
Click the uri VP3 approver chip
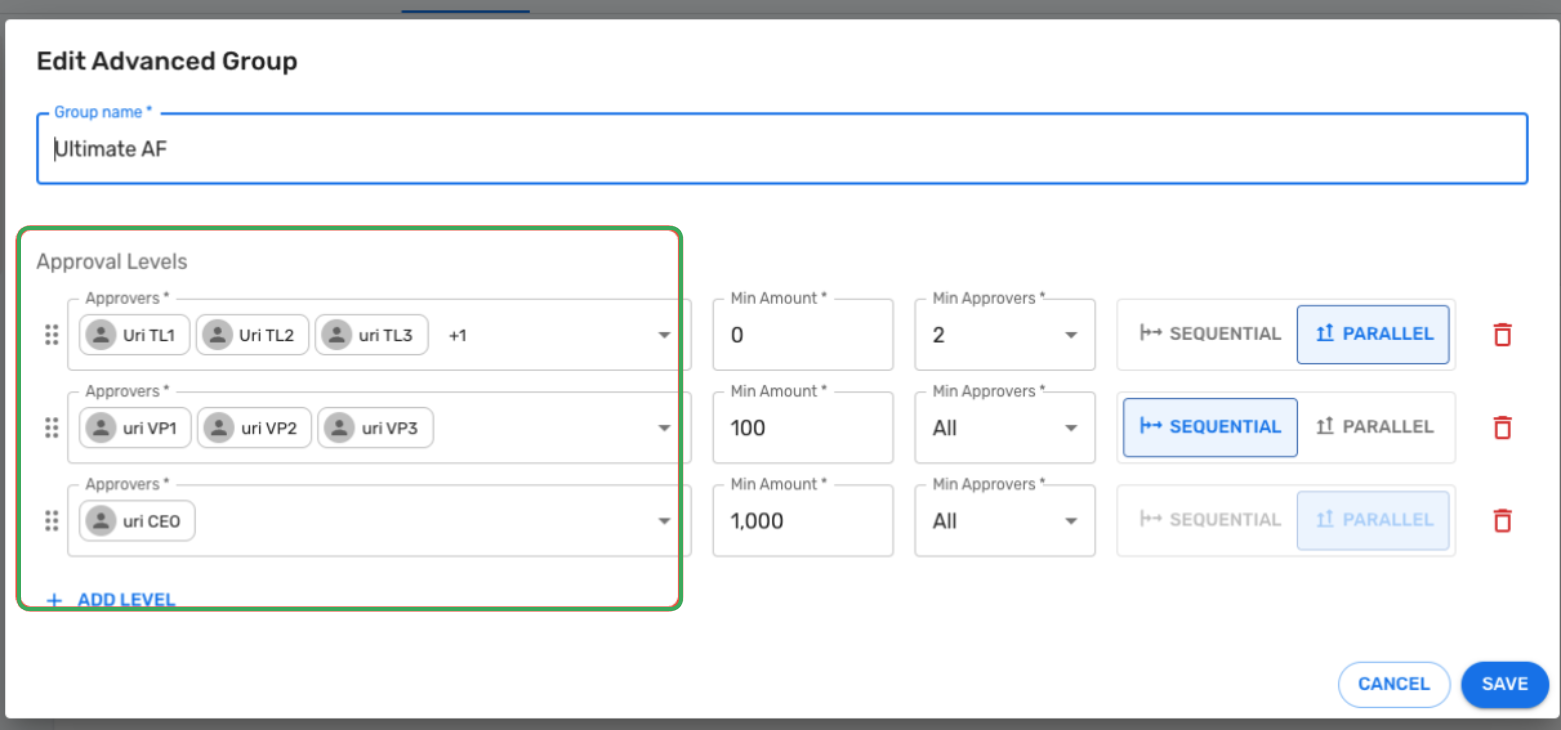[375, 428]
